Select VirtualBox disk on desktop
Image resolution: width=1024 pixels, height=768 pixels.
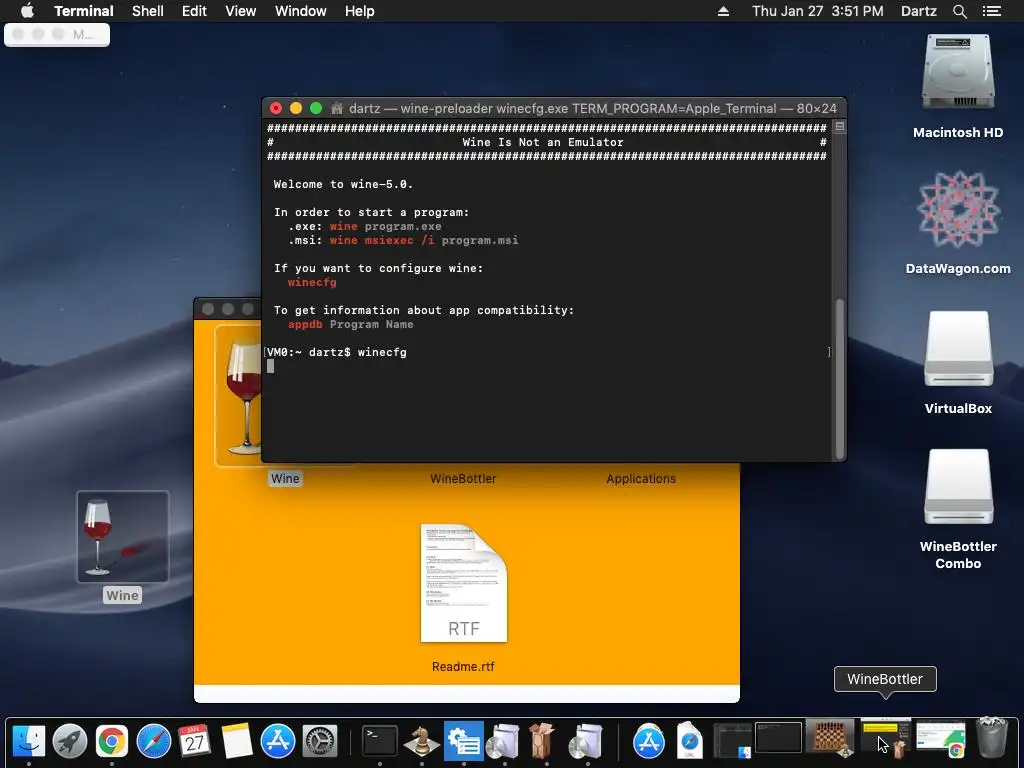click(958, 349)
